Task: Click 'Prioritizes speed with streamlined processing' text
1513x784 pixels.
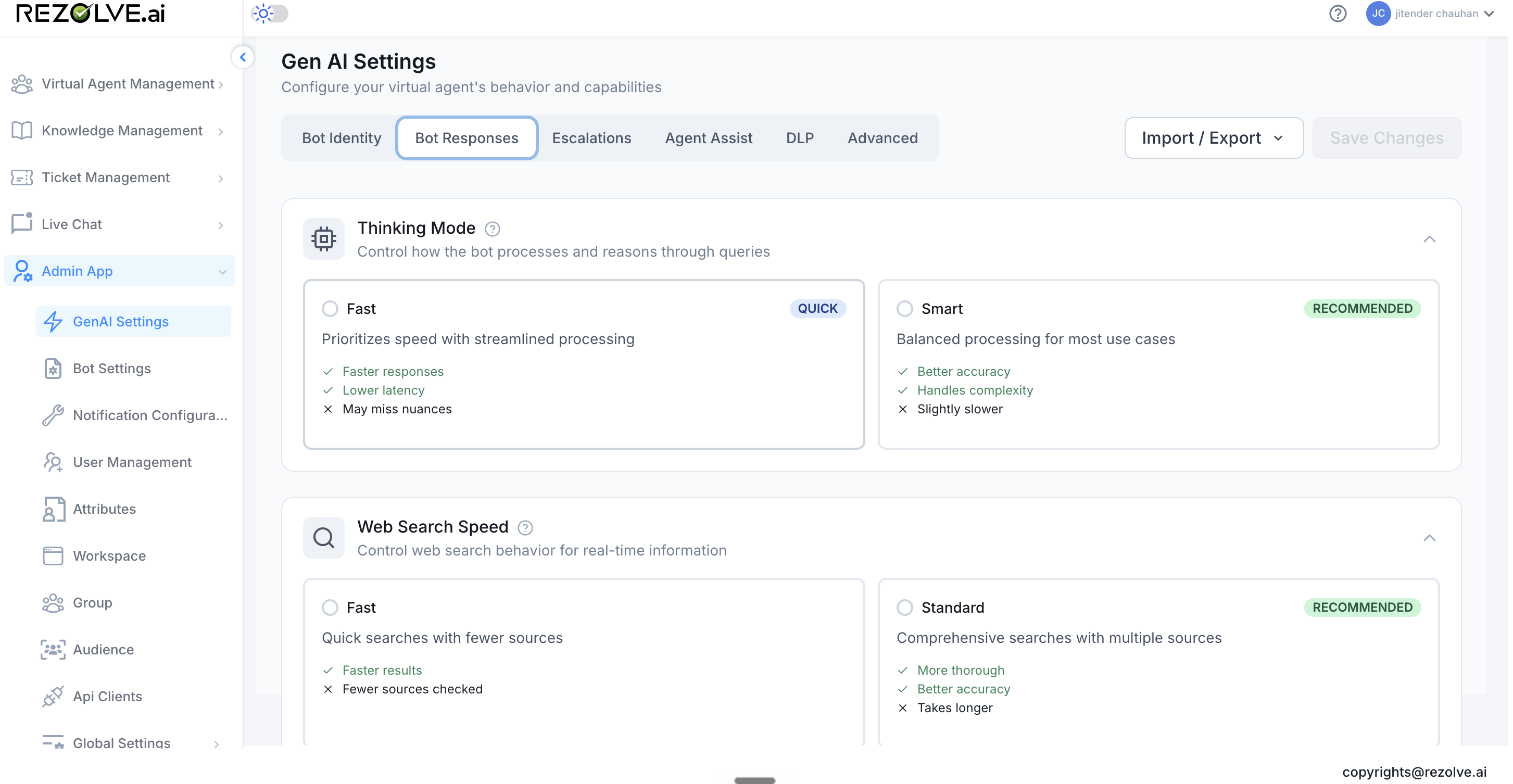Action: pyautogui.click(x=478, y=339)
